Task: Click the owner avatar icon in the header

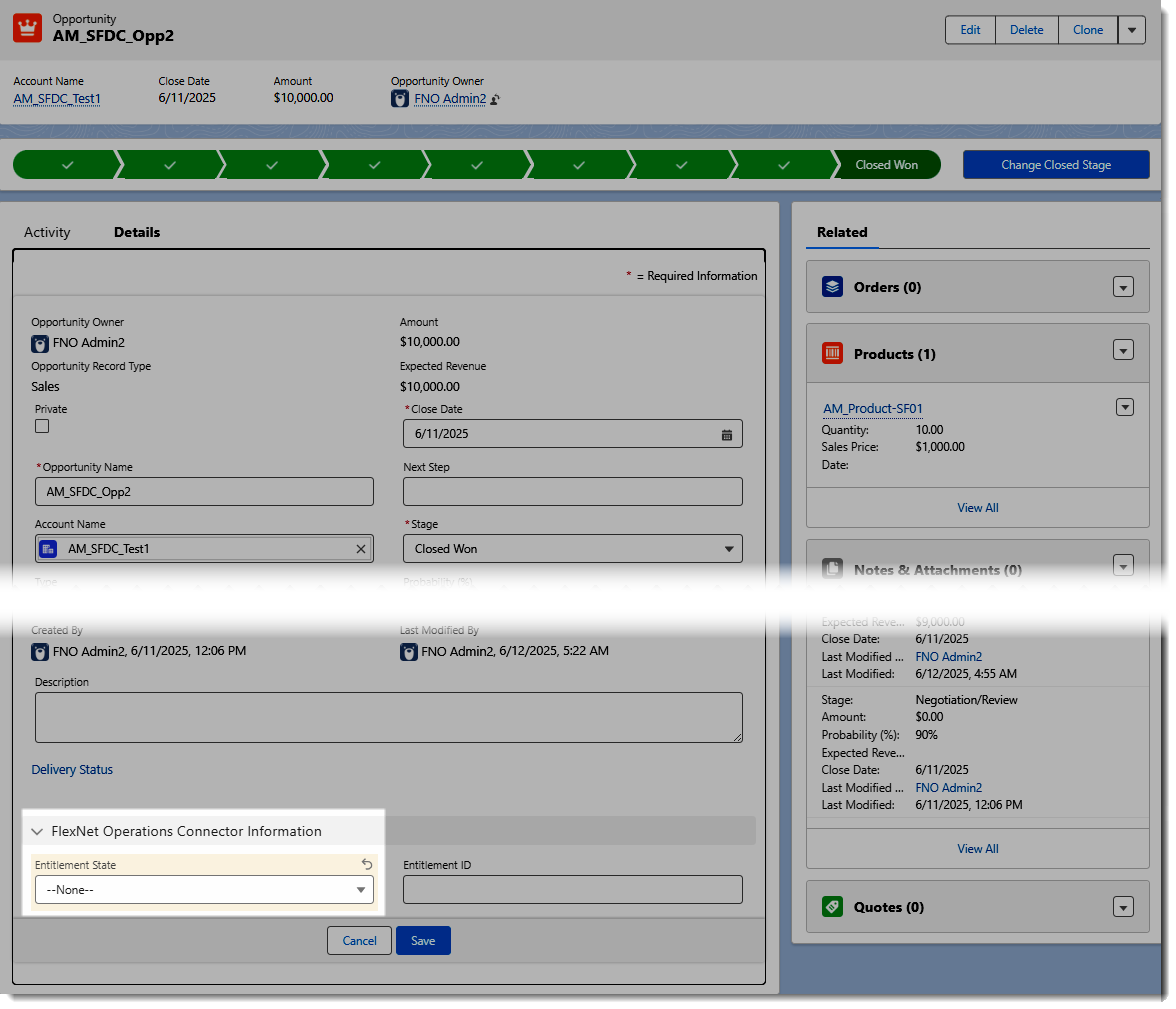Action: [400, 99]
